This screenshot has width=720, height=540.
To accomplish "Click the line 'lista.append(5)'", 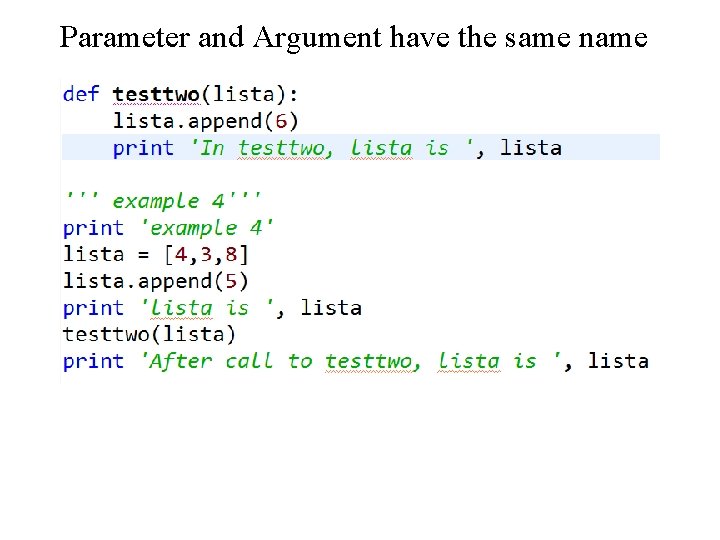I will tap(156, 281).
